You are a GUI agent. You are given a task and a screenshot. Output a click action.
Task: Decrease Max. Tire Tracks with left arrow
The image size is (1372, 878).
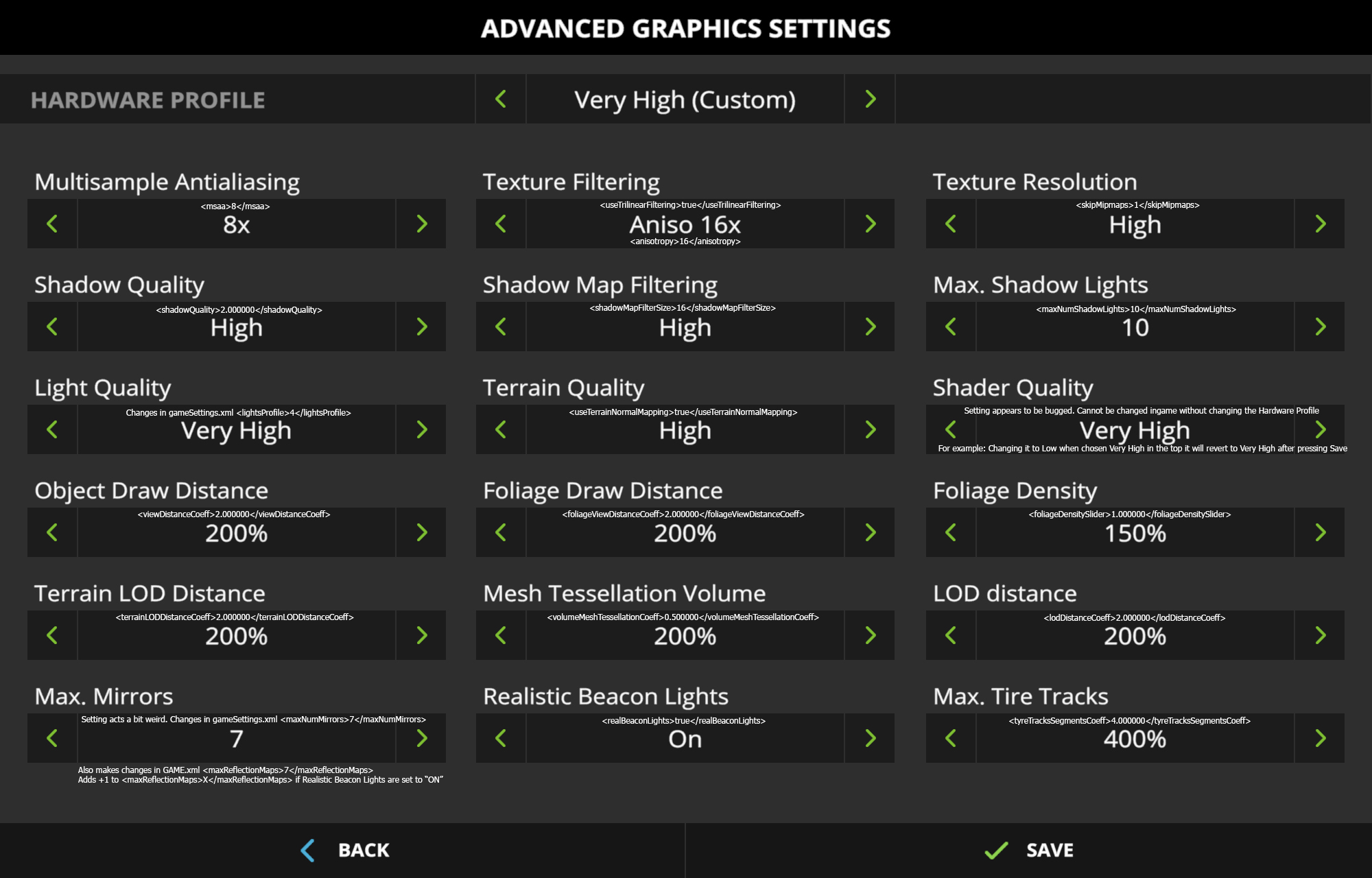951,738
